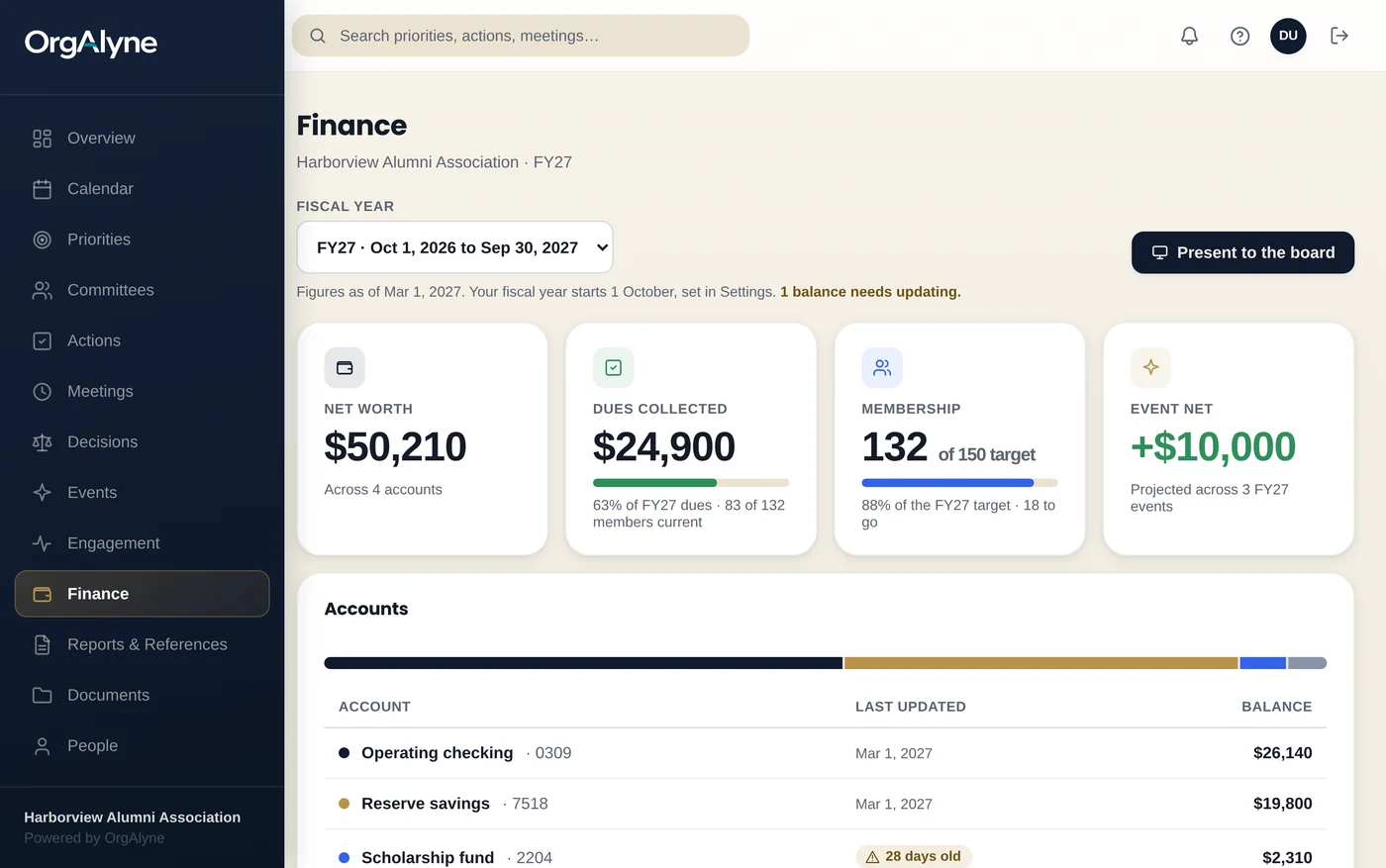Open the fiscal year dropdown
1386x868 pixels.
click(x=454, y=247)
